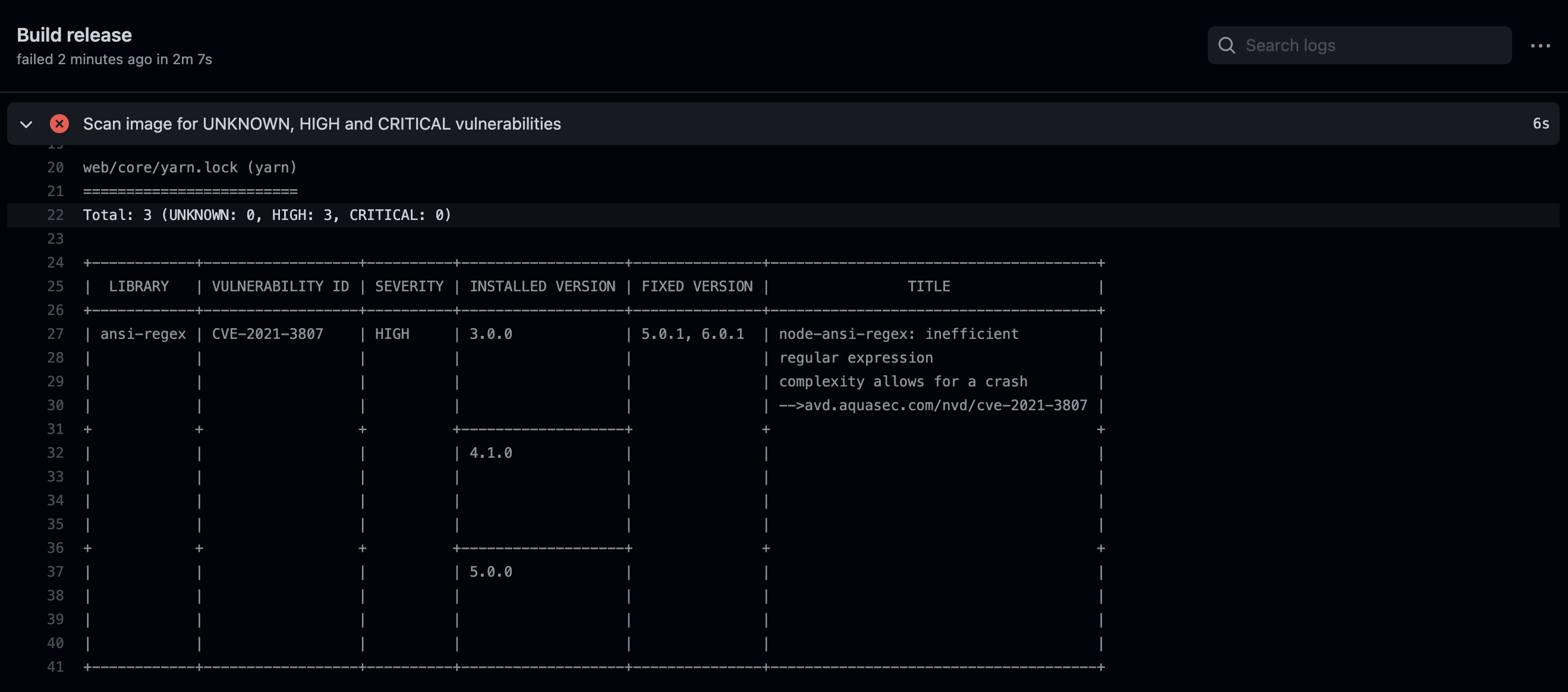1568x692 pixels.
Task: Select the Total vulnerabilities summary line
Action: [x=267, y=215]
